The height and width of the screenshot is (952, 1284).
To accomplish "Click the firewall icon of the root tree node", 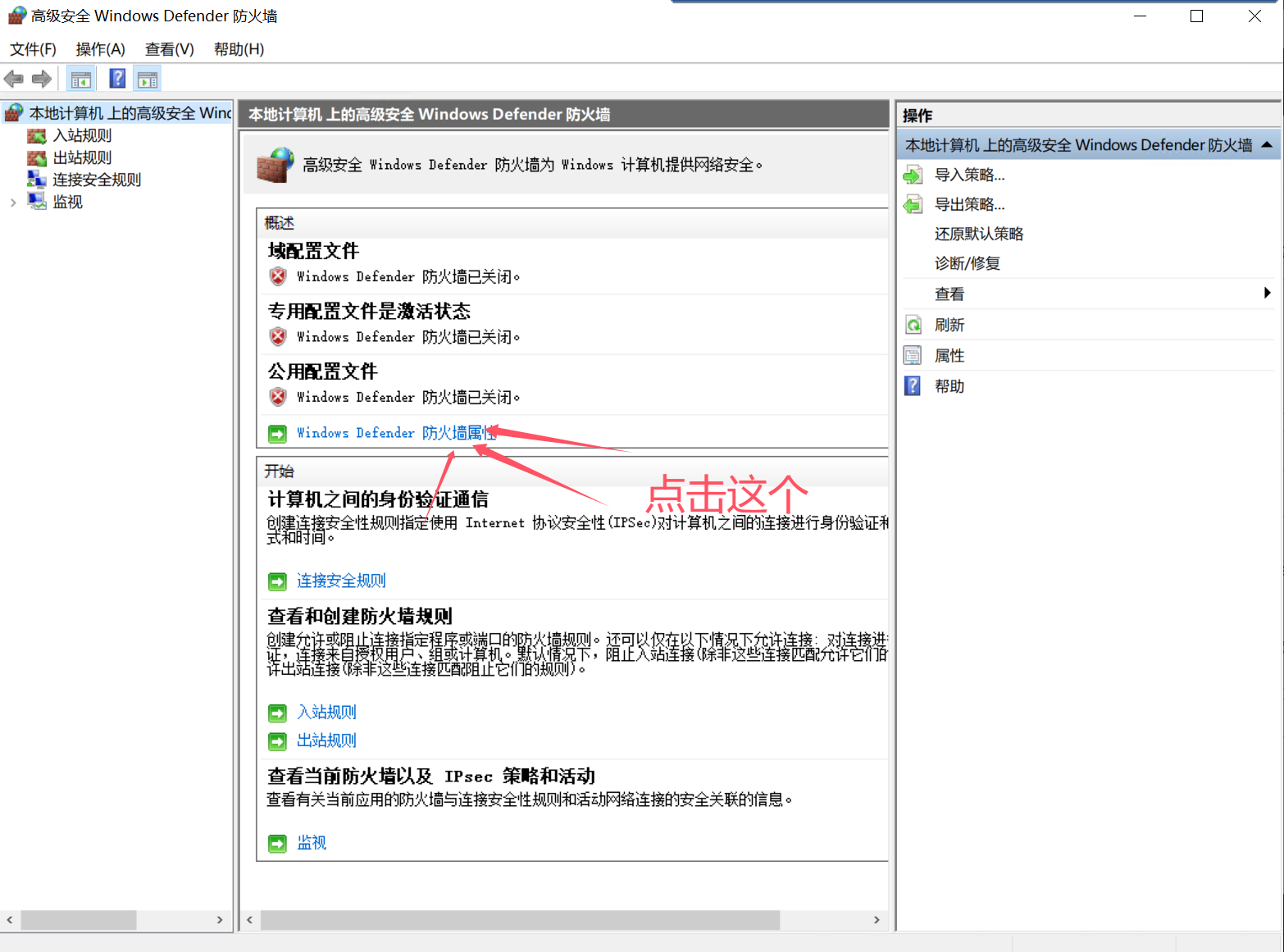I will tap(14, 112).
